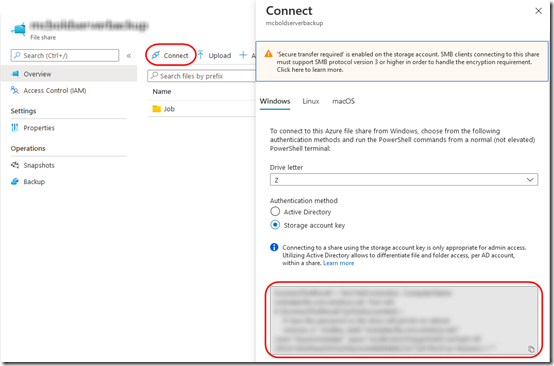Image resolution: width=554 pixels, height=366 pixels.
Task: Click the Backup cloud icon
Action: (x=15, y=182)
